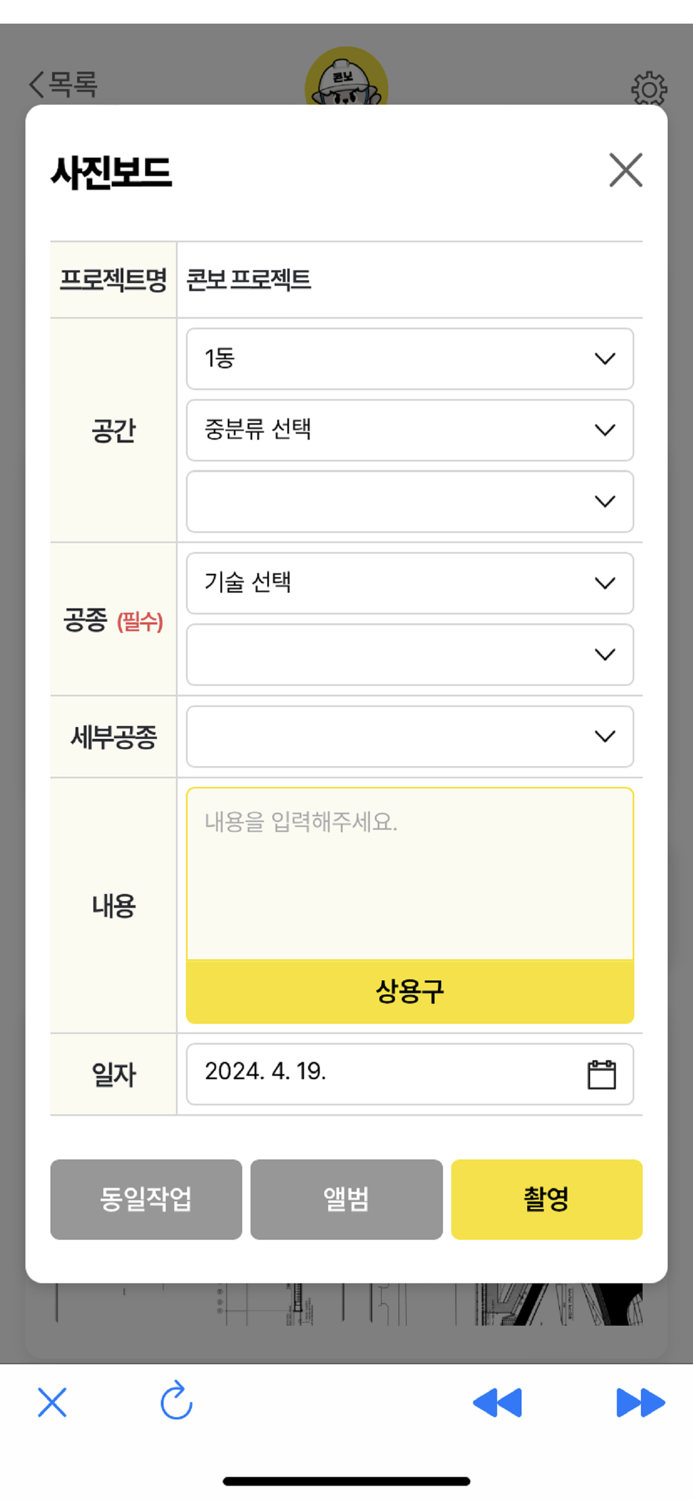Tap the yellow 상용구 bar
The width and height of the screenshot is (693, 1500).
pos(409,991)
